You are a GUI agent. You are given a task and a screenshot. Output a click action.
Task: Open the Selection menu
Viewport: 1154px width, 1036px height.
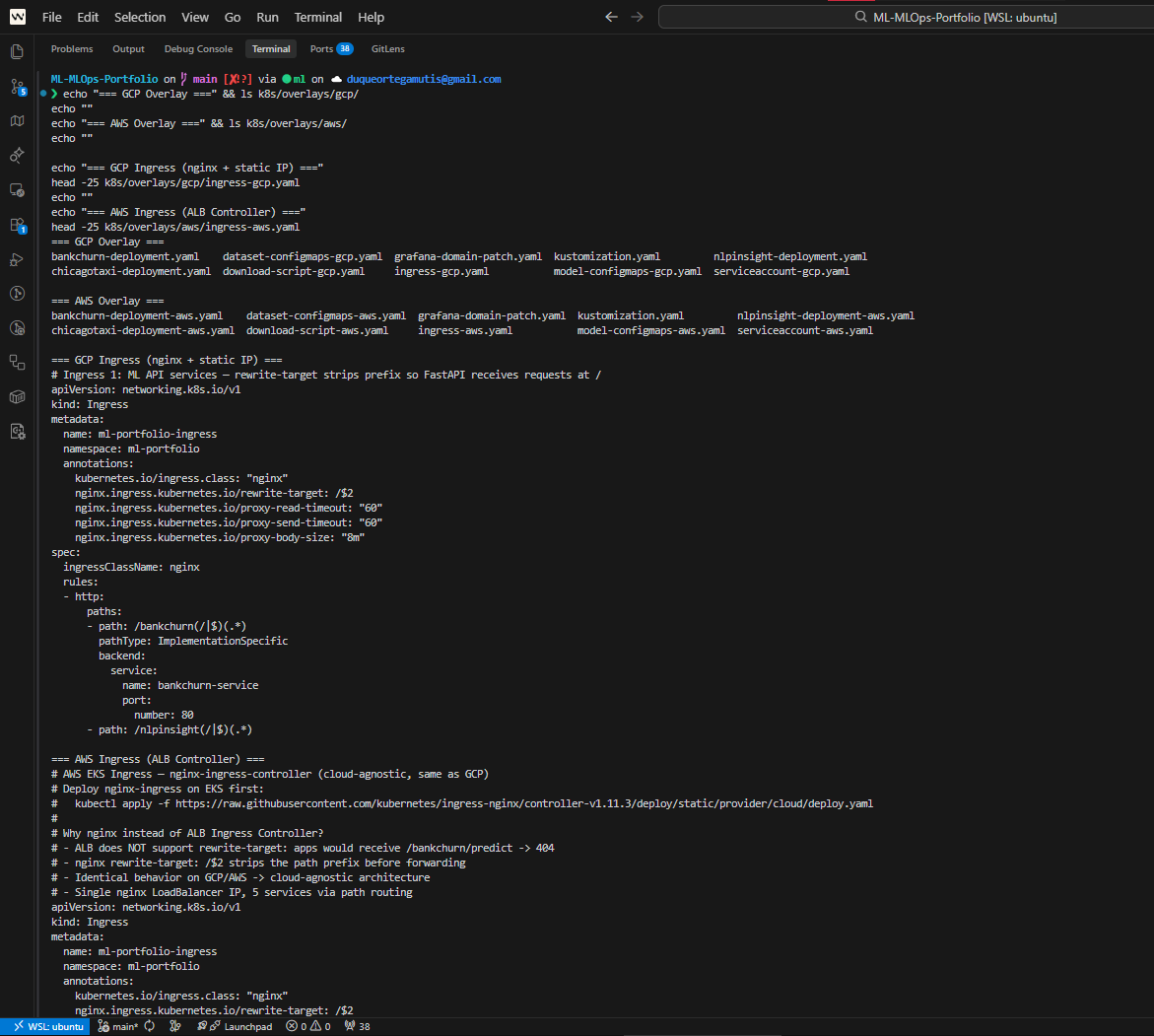click(x=140, y=17)
